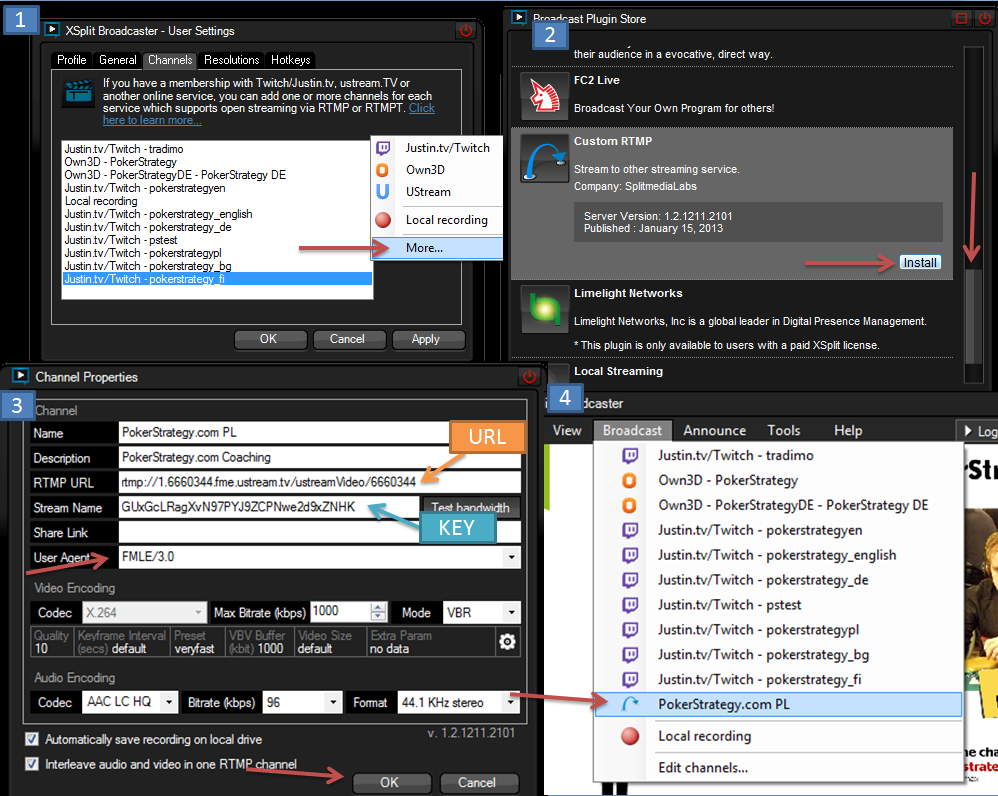Adjust the Max Bitrate spinner arrows
Viewport: 998px width, 796px height.
378,612
